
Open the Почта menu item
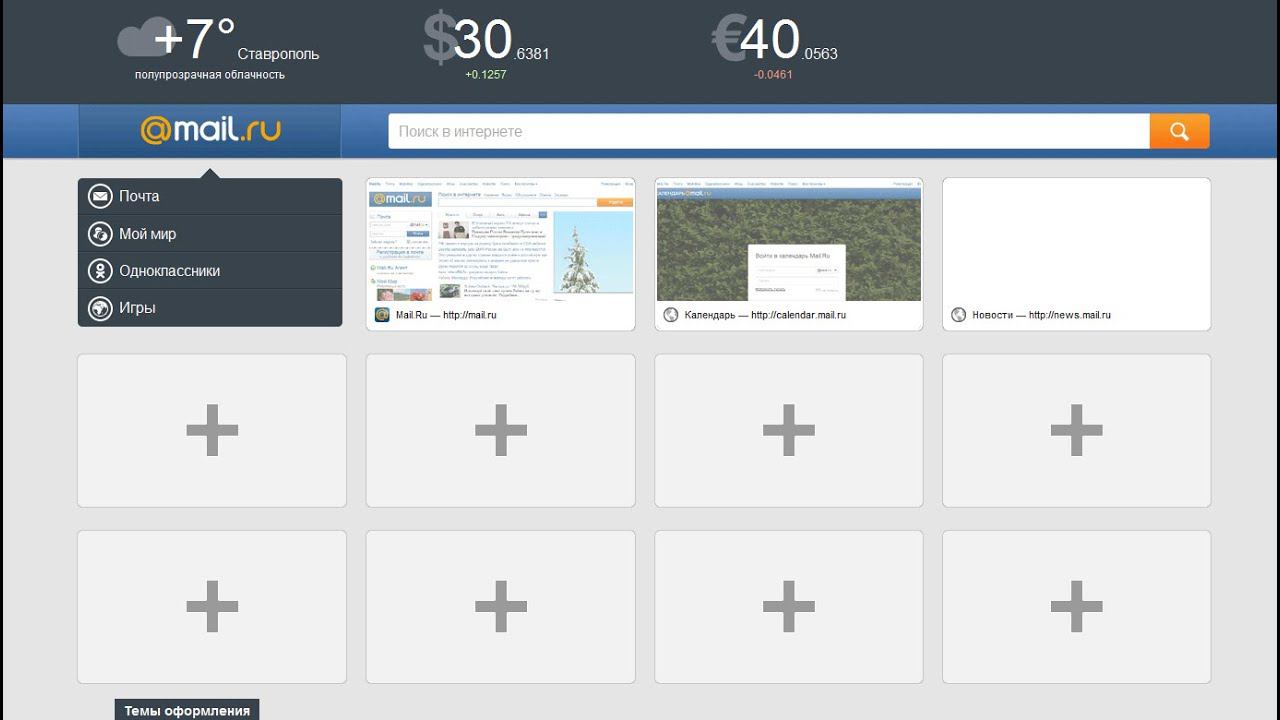(x=210, y=196)
